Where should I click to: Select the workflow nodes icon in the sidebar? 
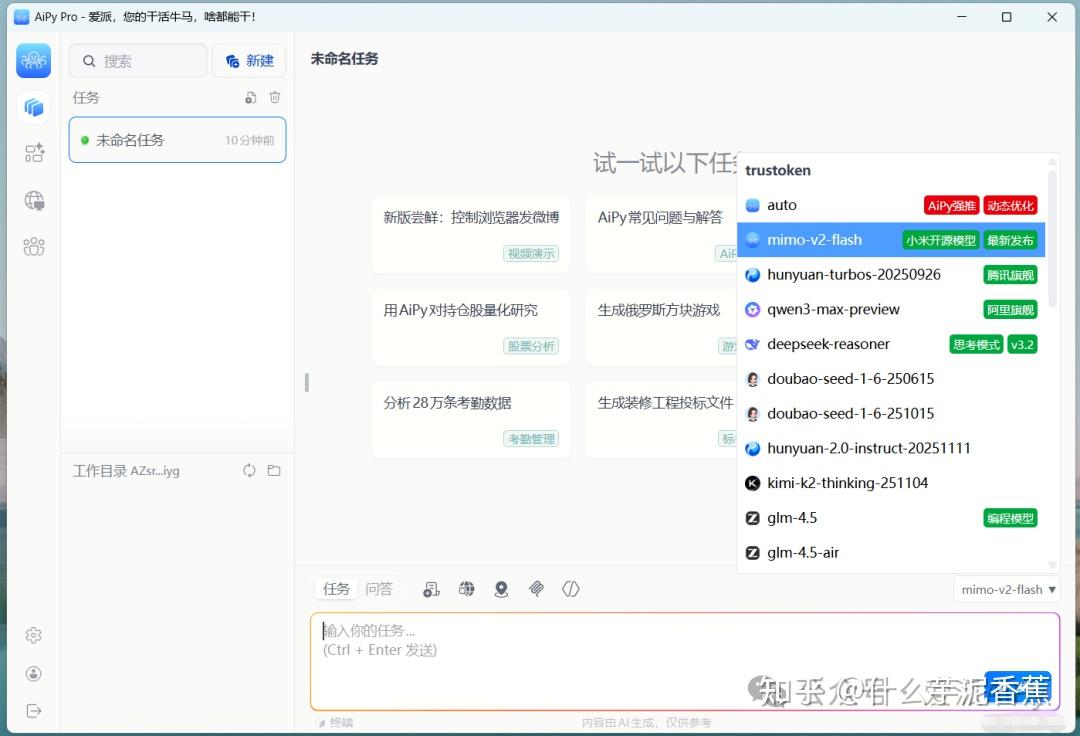pos(34,152)
